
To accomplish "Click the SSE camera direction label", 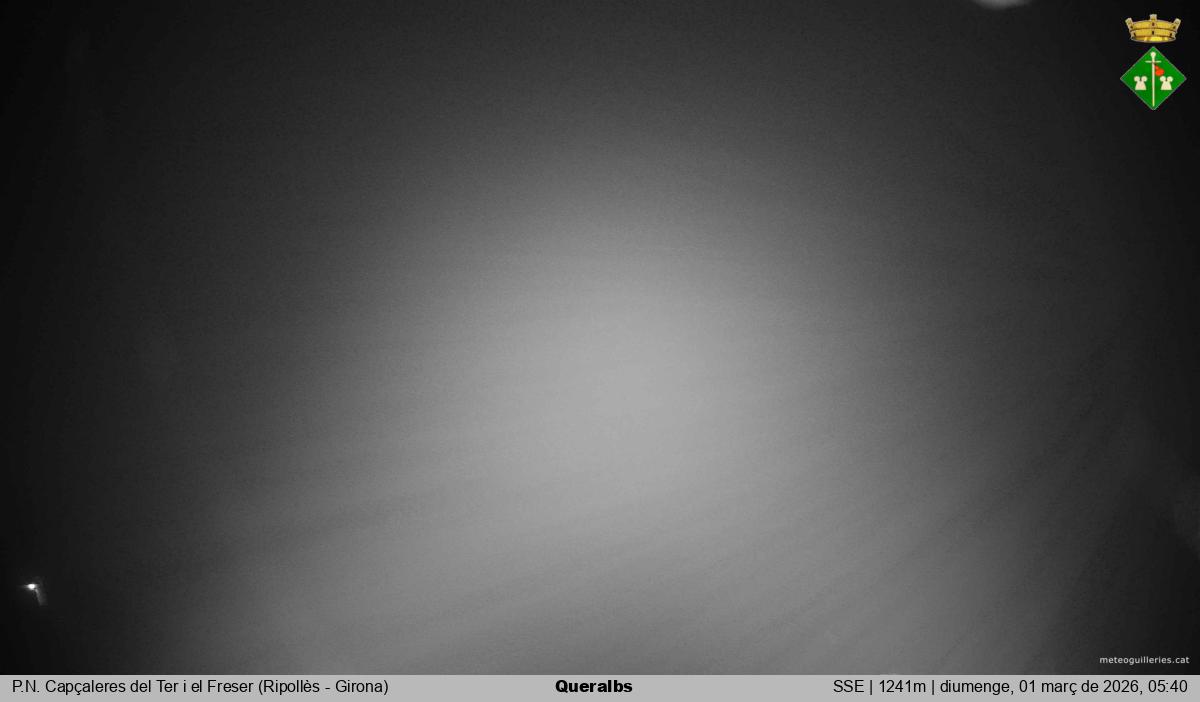I will pos(848,687).
